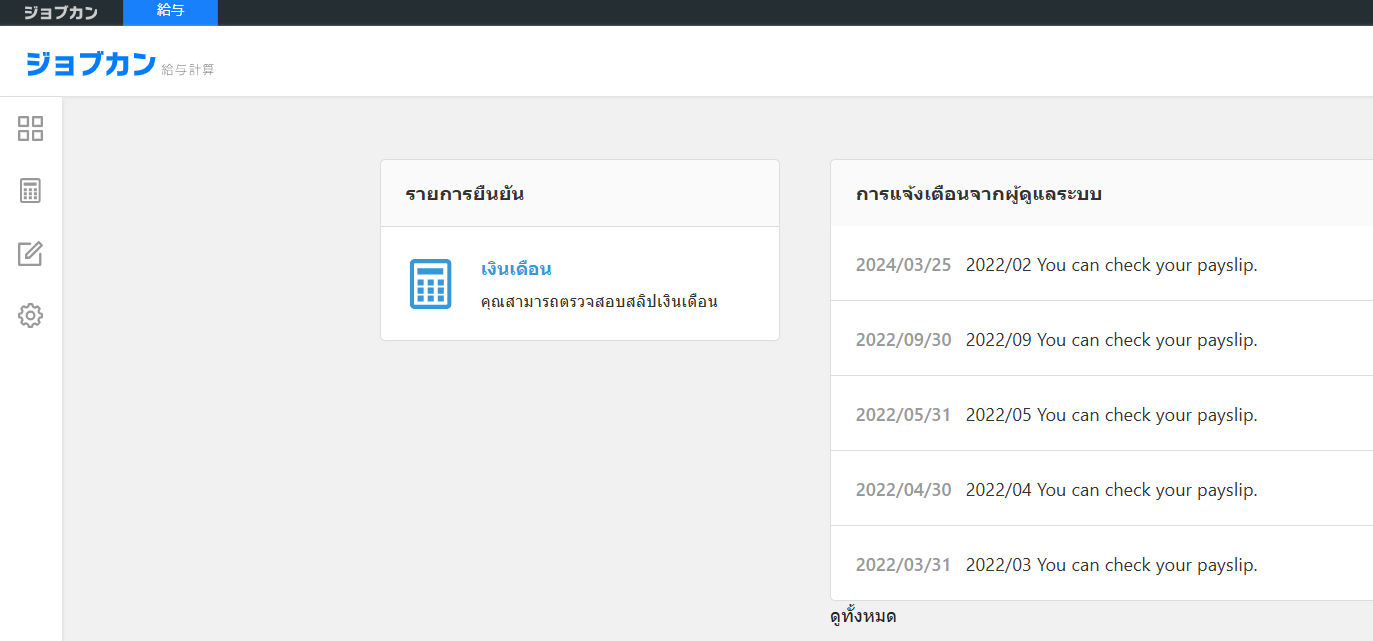Click the 2022/03 payslip notification
1373x641 pixels.
1111,565
